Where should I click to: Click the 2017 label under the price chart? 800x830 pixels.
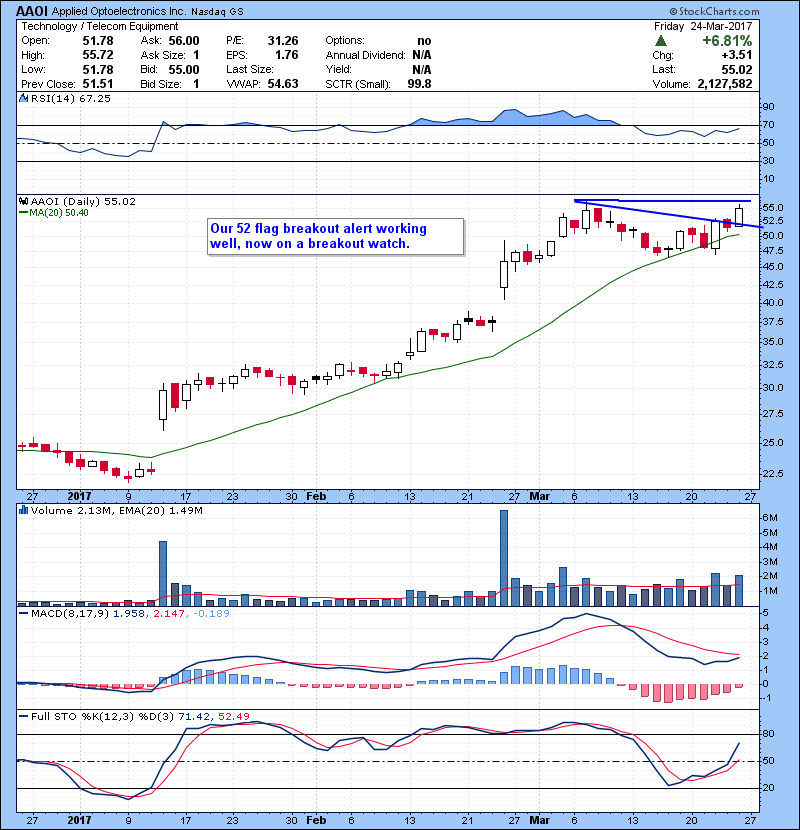pos(80,497)
